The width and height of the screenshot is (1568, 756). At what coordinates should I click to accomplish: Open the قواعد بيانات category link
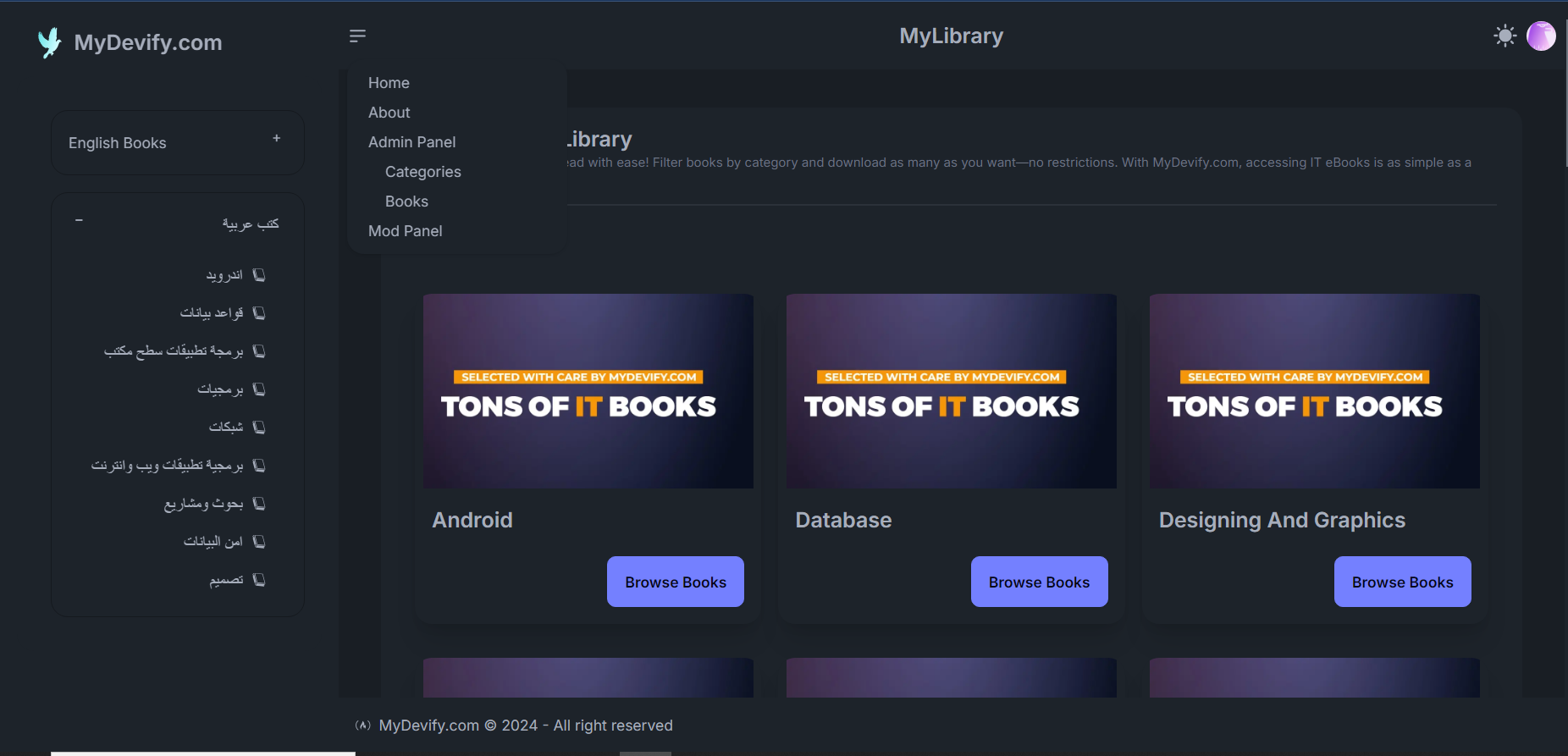(212, 313)
